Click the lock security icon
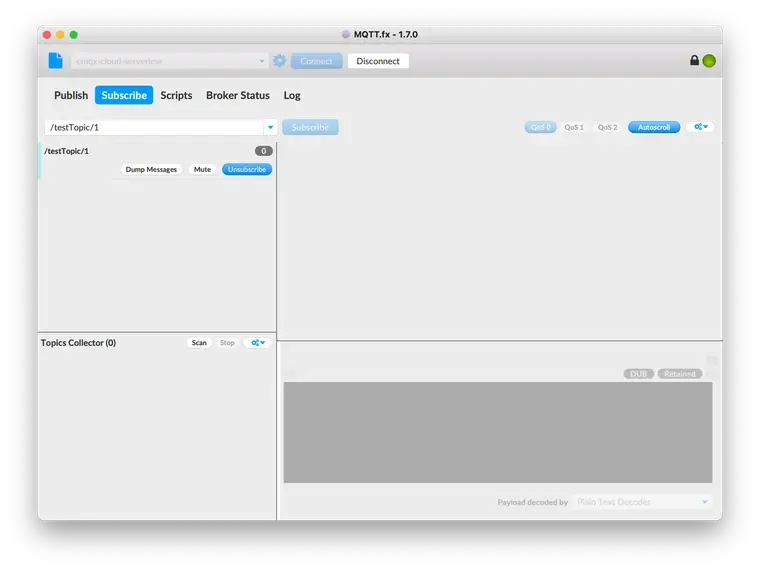 pos(694,60)
